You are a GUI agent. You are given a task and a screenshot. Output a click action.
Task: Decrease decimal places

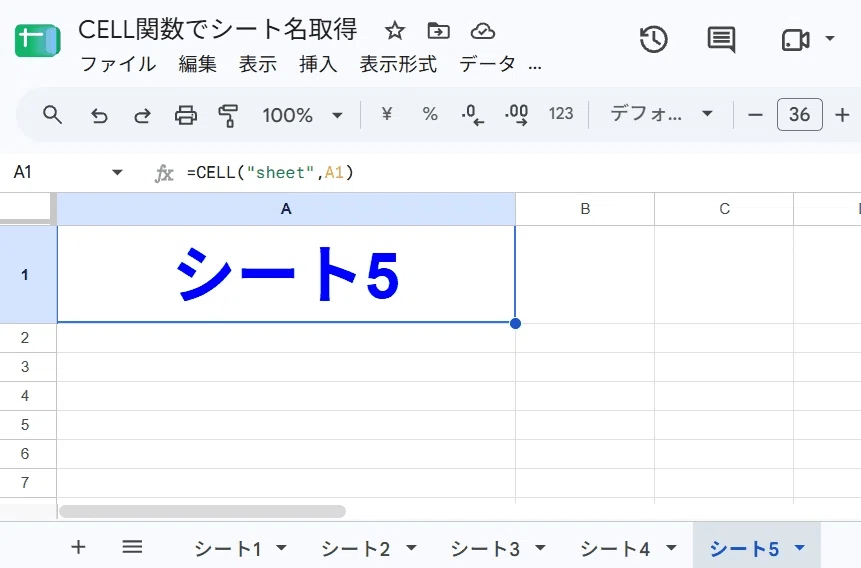(472, 115)
